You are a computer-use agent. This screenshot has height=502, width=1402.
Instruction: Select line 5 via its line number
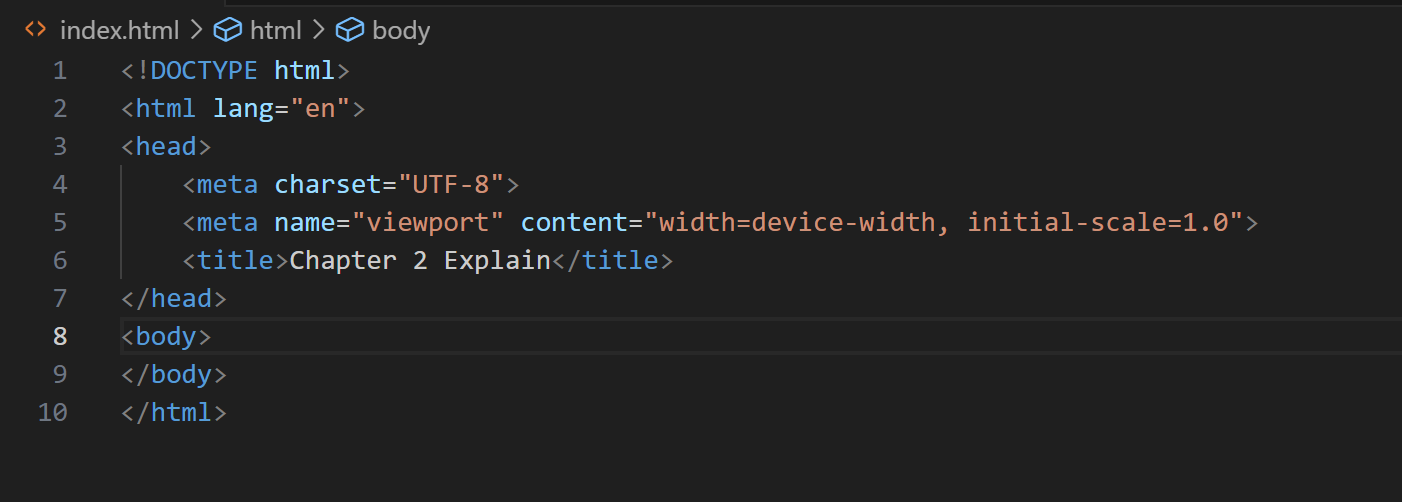(x=60, y=223)
